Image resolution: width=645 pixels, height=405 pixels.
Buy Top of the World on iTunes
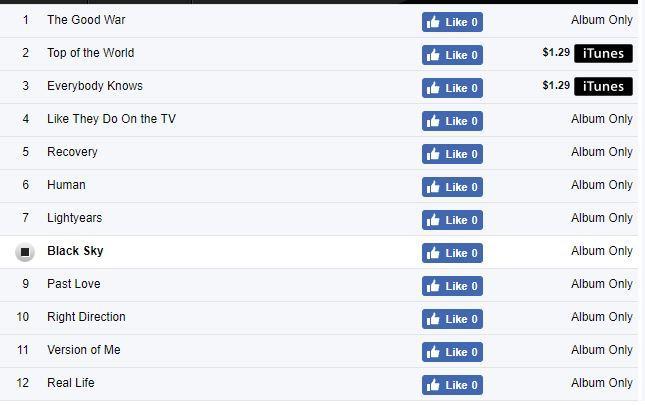603,53
